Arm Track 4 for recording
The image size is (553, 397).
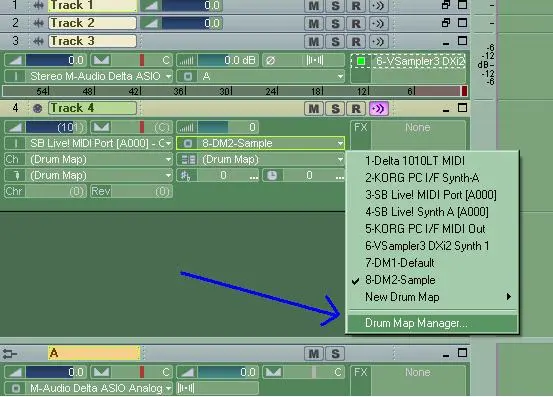tap(356, 109)
